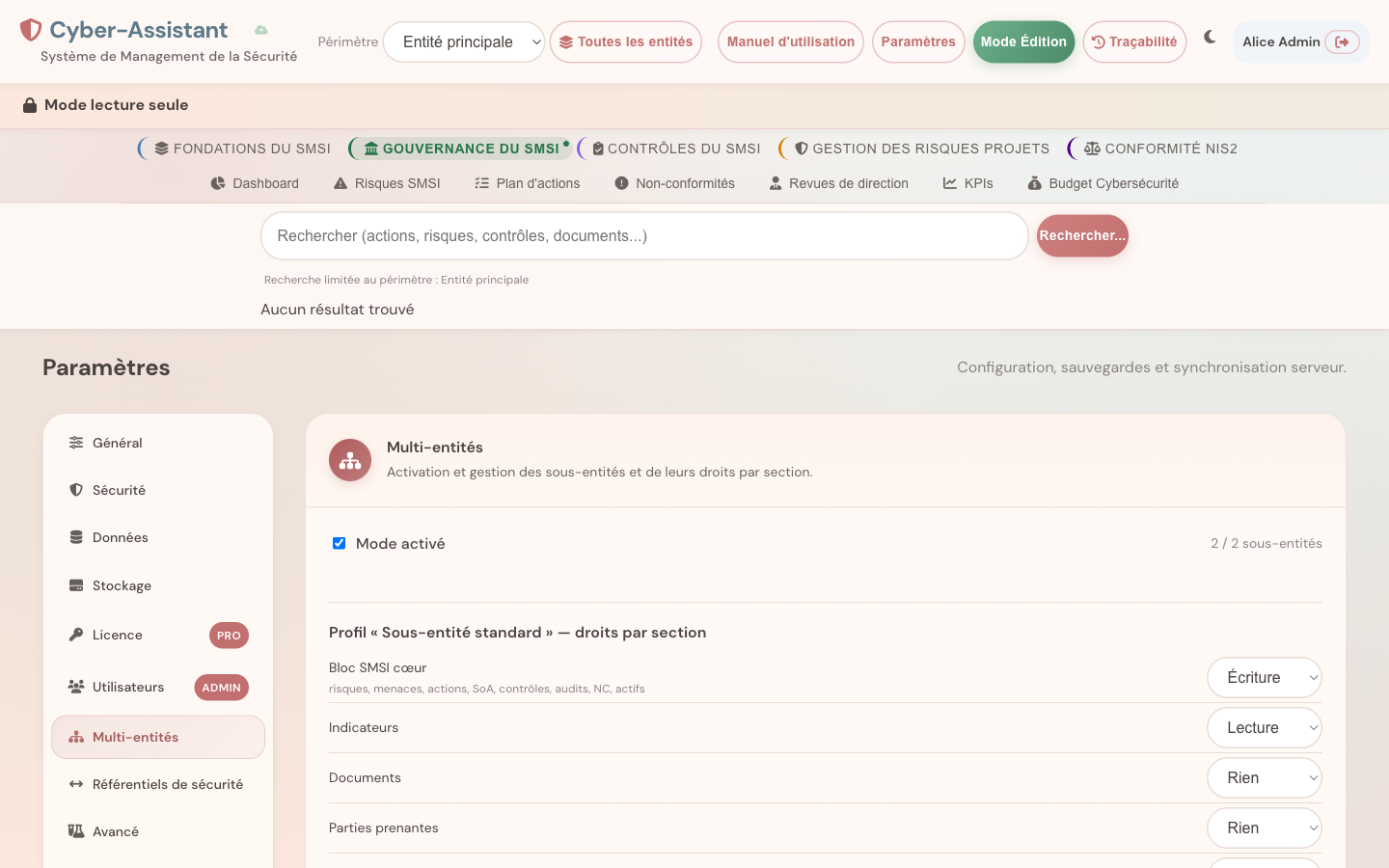This screenshot has width=1389, height=868.
Task: Click the logout icon next to Alice Admin
Action: [x=1342, y=41]
